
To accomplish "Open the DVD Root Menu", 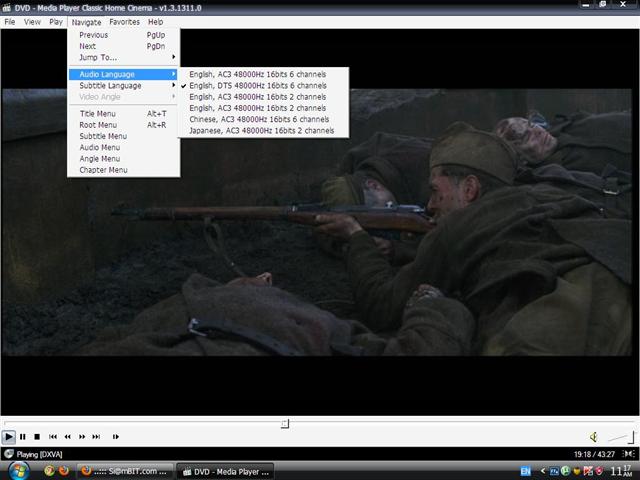I will (123, 125).
